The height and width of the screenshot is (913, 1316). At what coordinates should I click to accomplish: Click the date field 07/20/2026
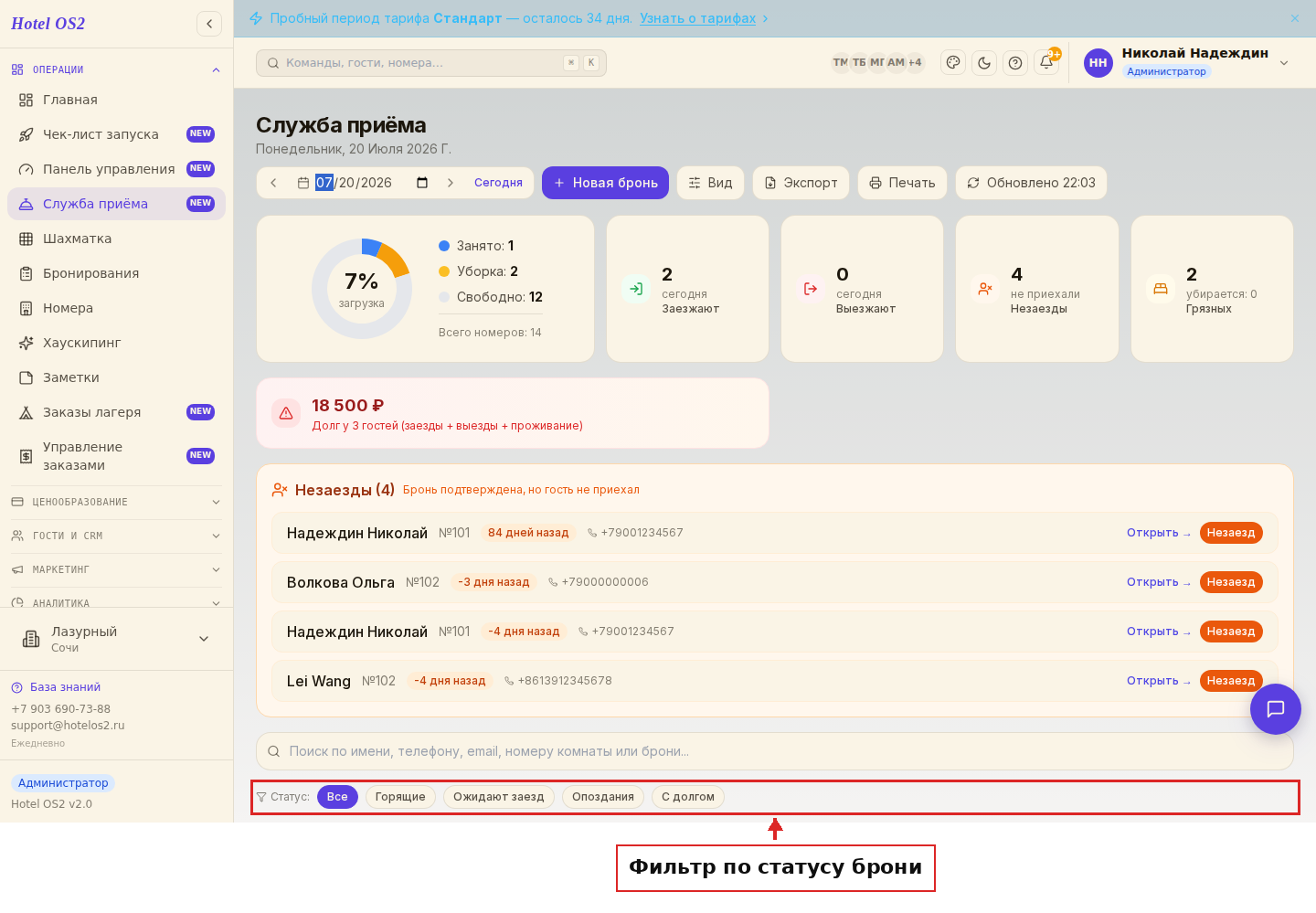[354, 183]
